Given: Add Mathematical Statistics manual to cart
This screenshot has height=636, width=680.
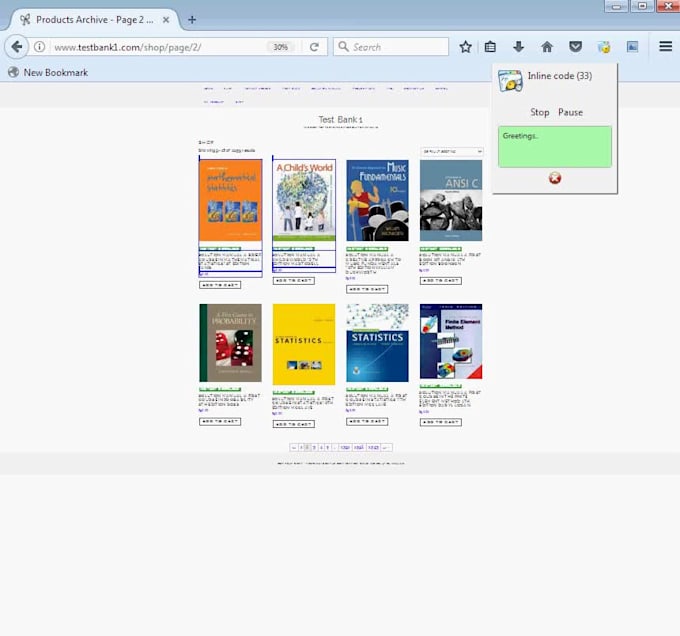Looking at the screenshot, I should pos(220,285).
